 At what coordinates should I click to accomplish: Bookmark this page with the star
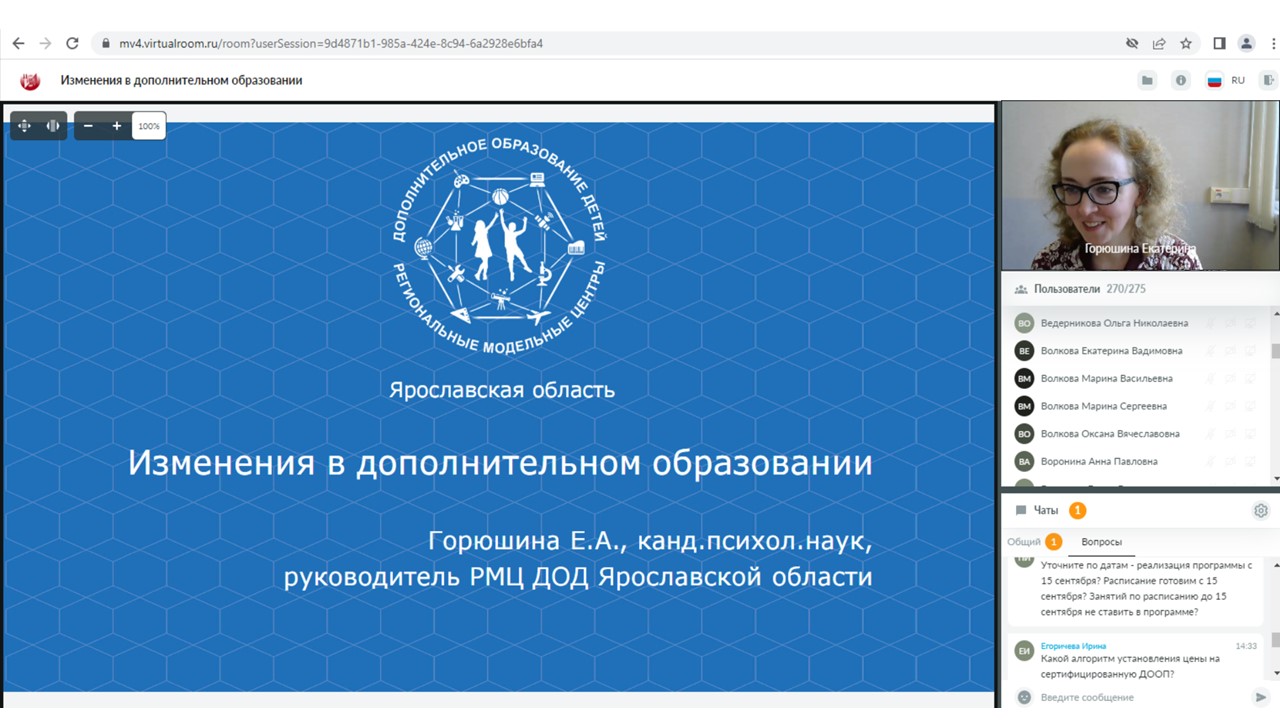(1186, 44)
